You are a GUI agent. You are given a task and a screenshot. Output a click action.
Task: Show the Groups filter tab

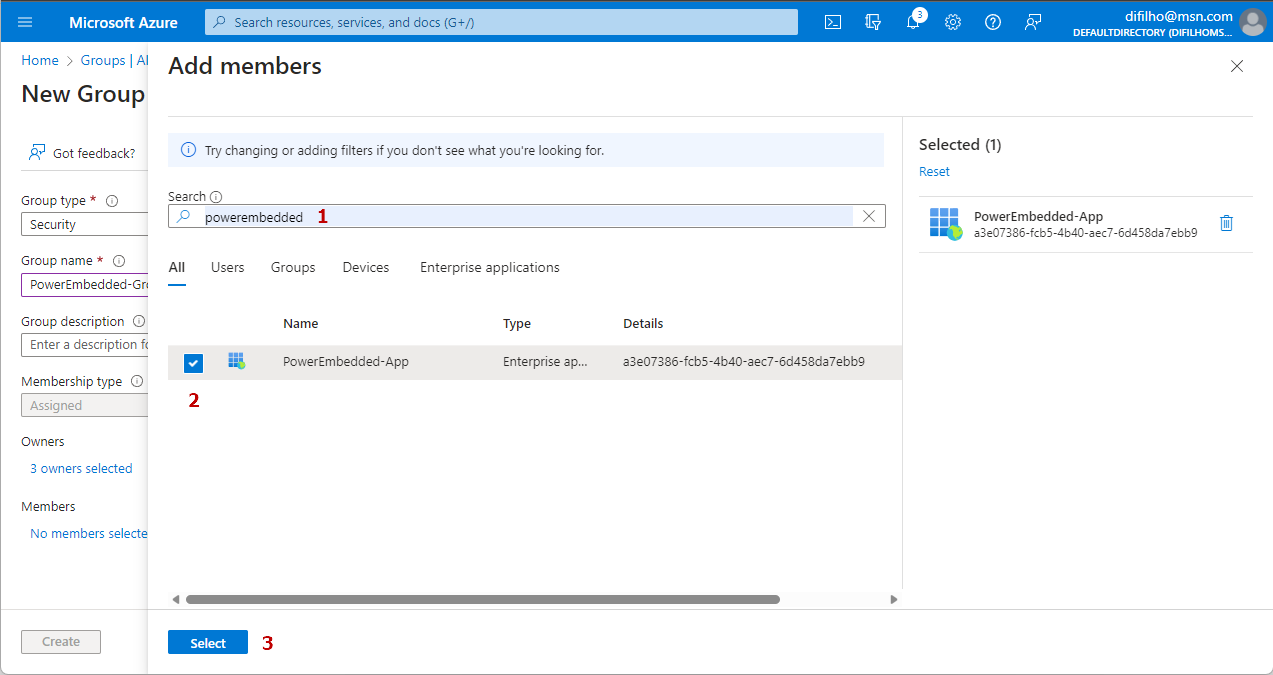pyautogui.click(x=293, y=268)
